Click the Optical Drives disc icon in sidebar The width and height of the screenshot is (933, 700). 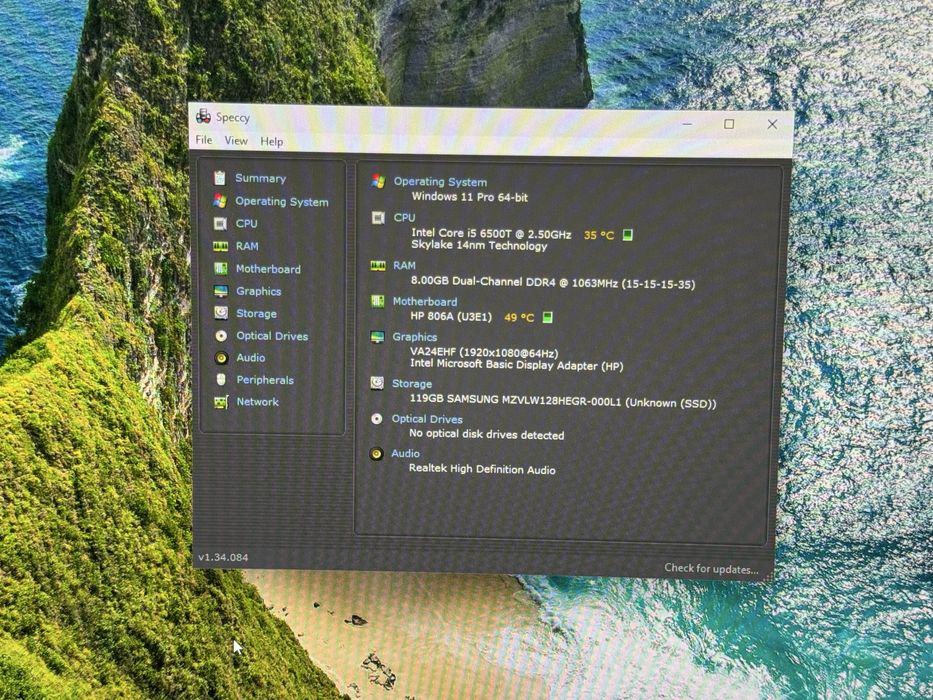pyautogui.click(x=221, y=336)
